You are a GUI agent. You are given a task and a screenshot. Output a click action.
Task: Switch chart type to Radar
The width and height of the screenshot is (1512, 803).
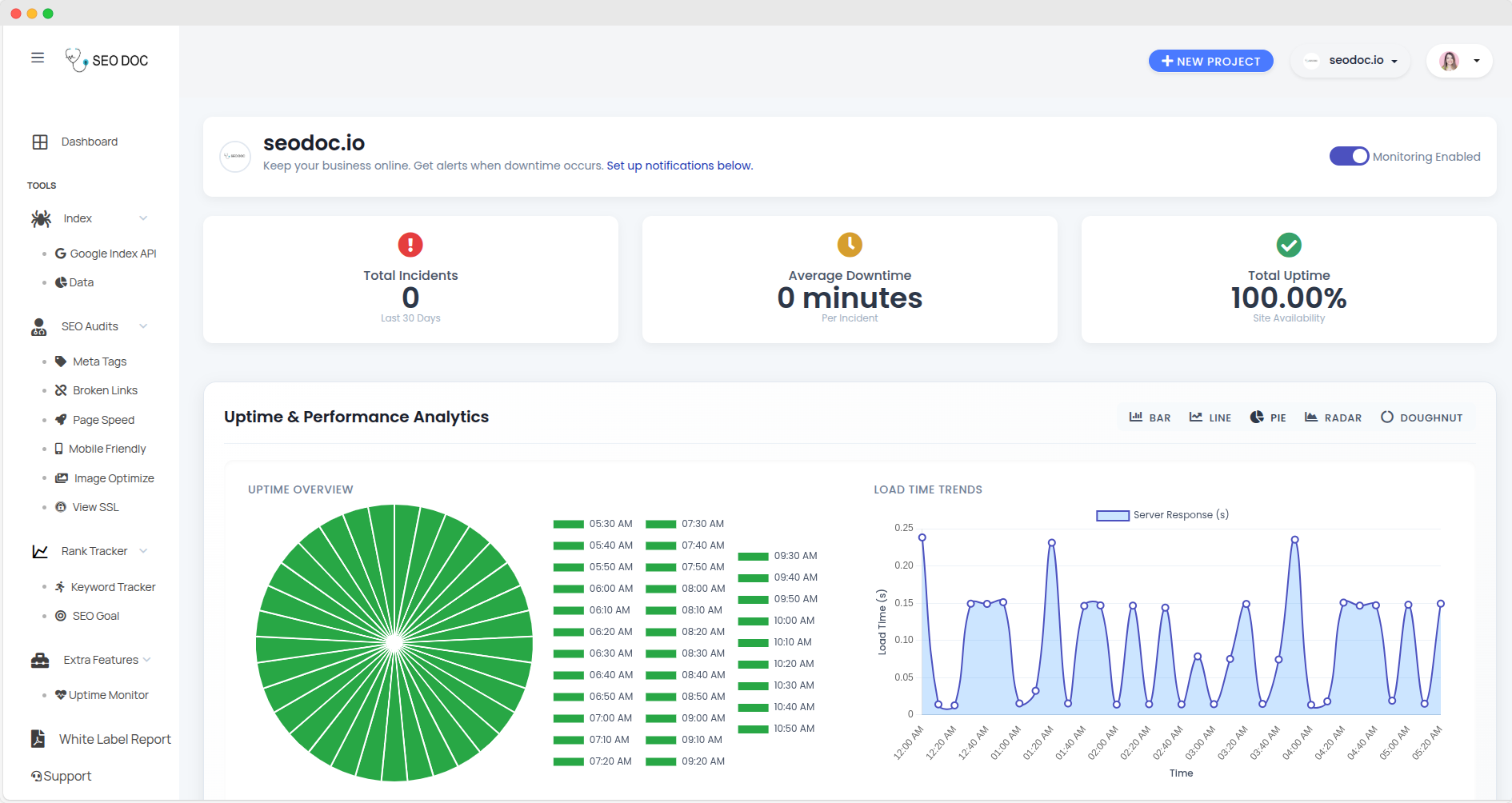pyautogui.click(x=1333, y=417)
